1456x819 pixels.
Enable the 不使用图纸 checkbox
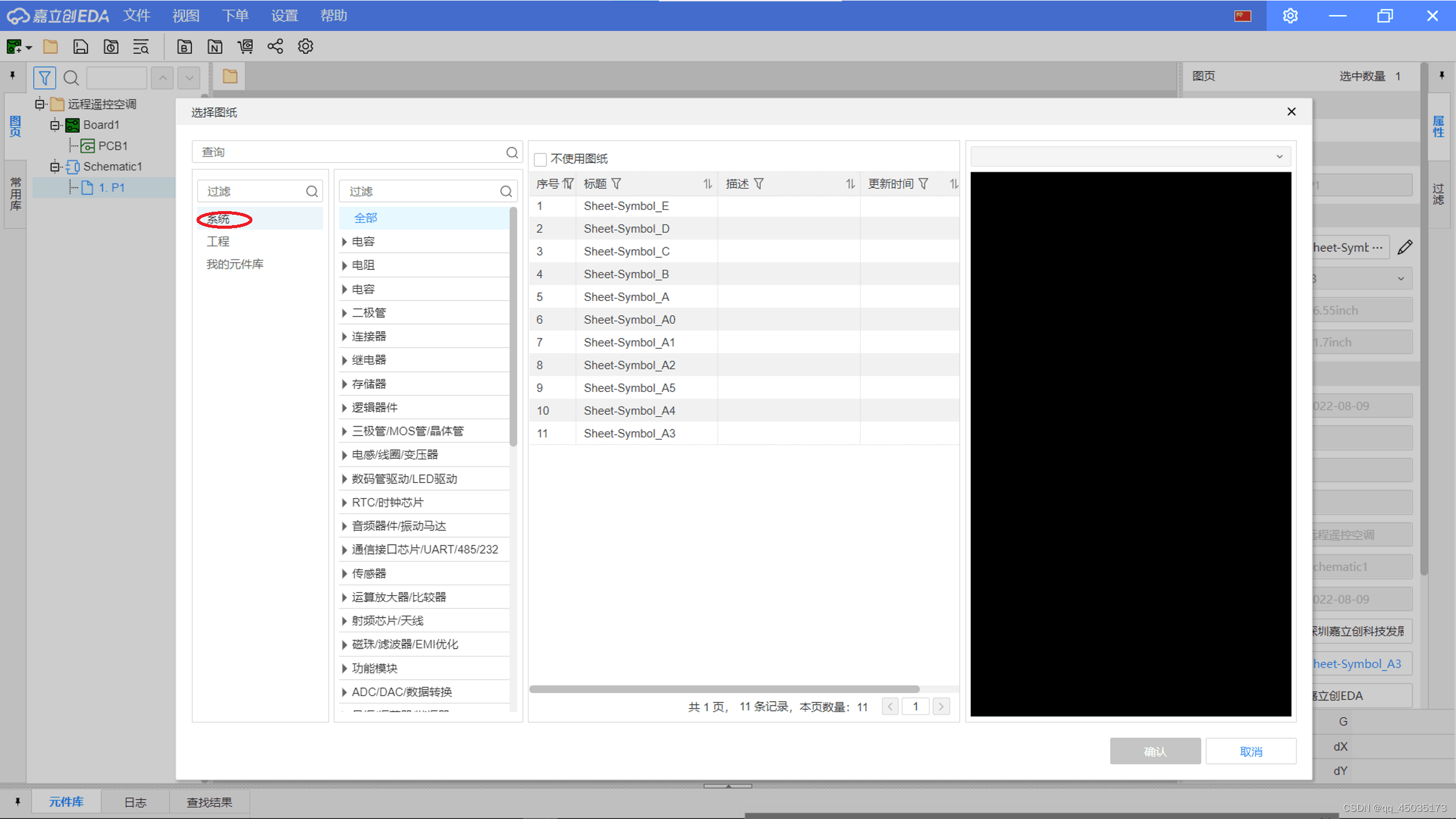click(540, 160)
